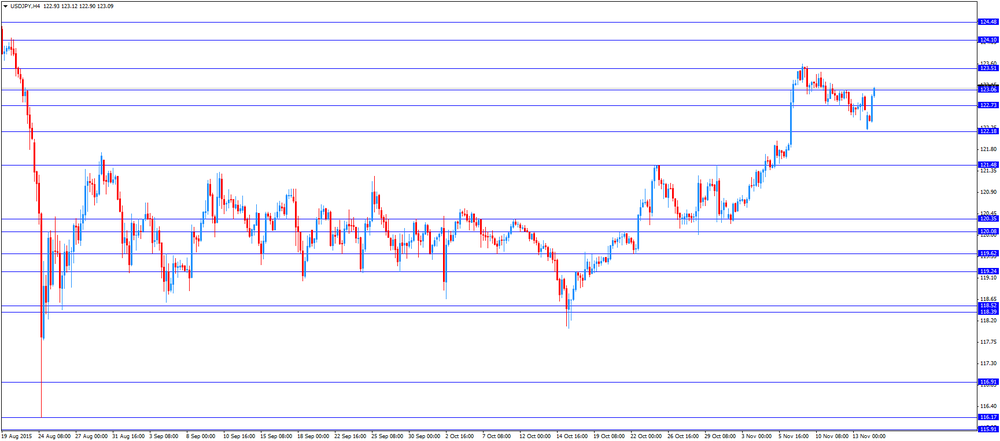Click the 10 Nov 08:00 time label
This screenshot has height=441, width=1000.
pos(832,437)
